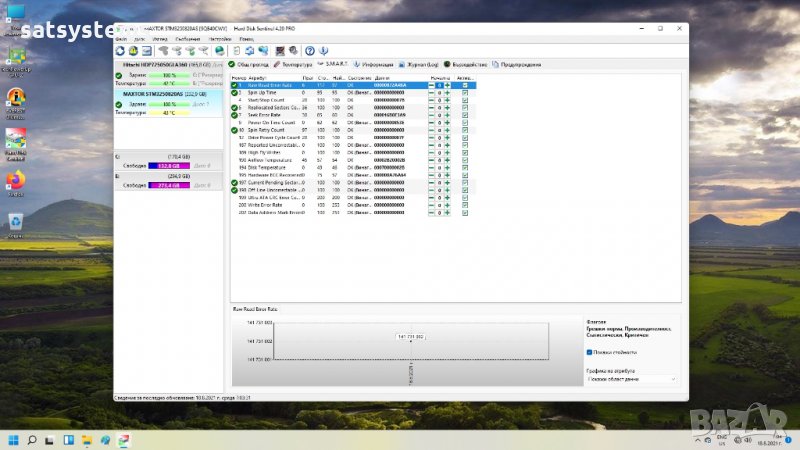Click the info icon in the toolbar
800x450 pixels.
click(x=324, y=50)
